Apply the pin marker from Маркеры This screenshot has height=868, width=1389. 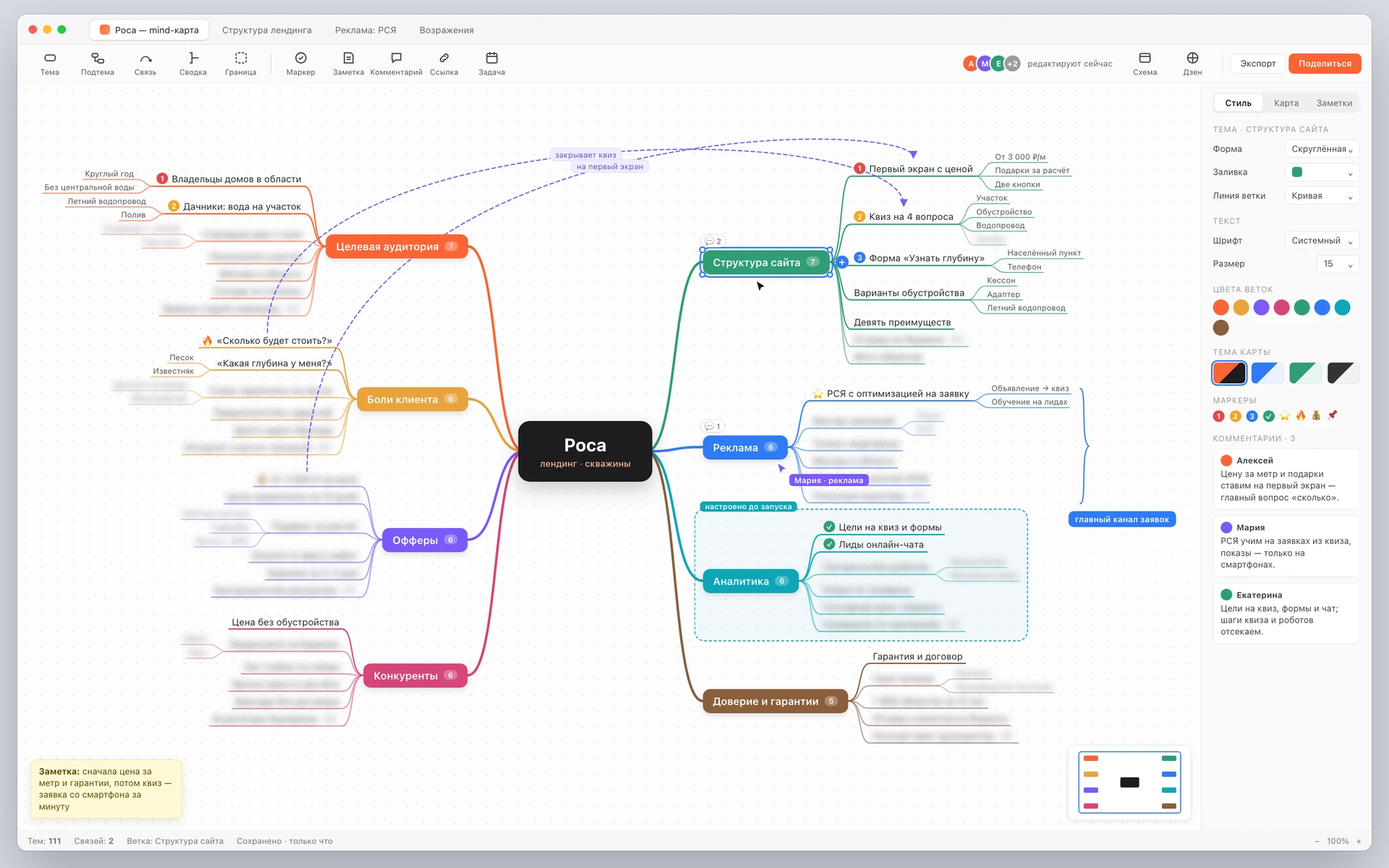click(x=1333, y=415)
